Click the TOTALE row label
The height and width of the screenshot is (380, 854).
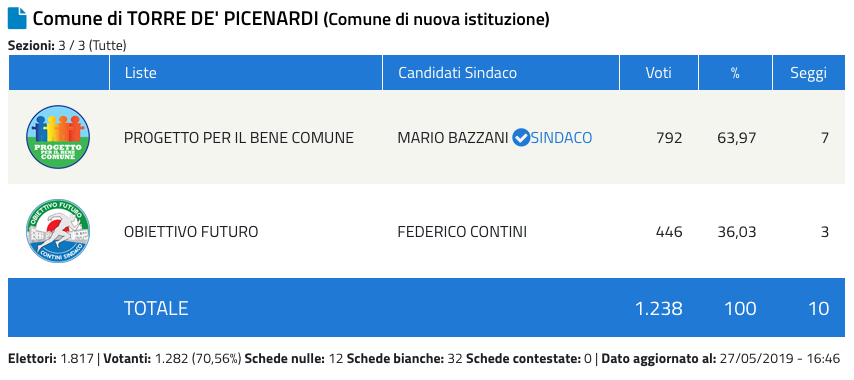coord(156,309)
